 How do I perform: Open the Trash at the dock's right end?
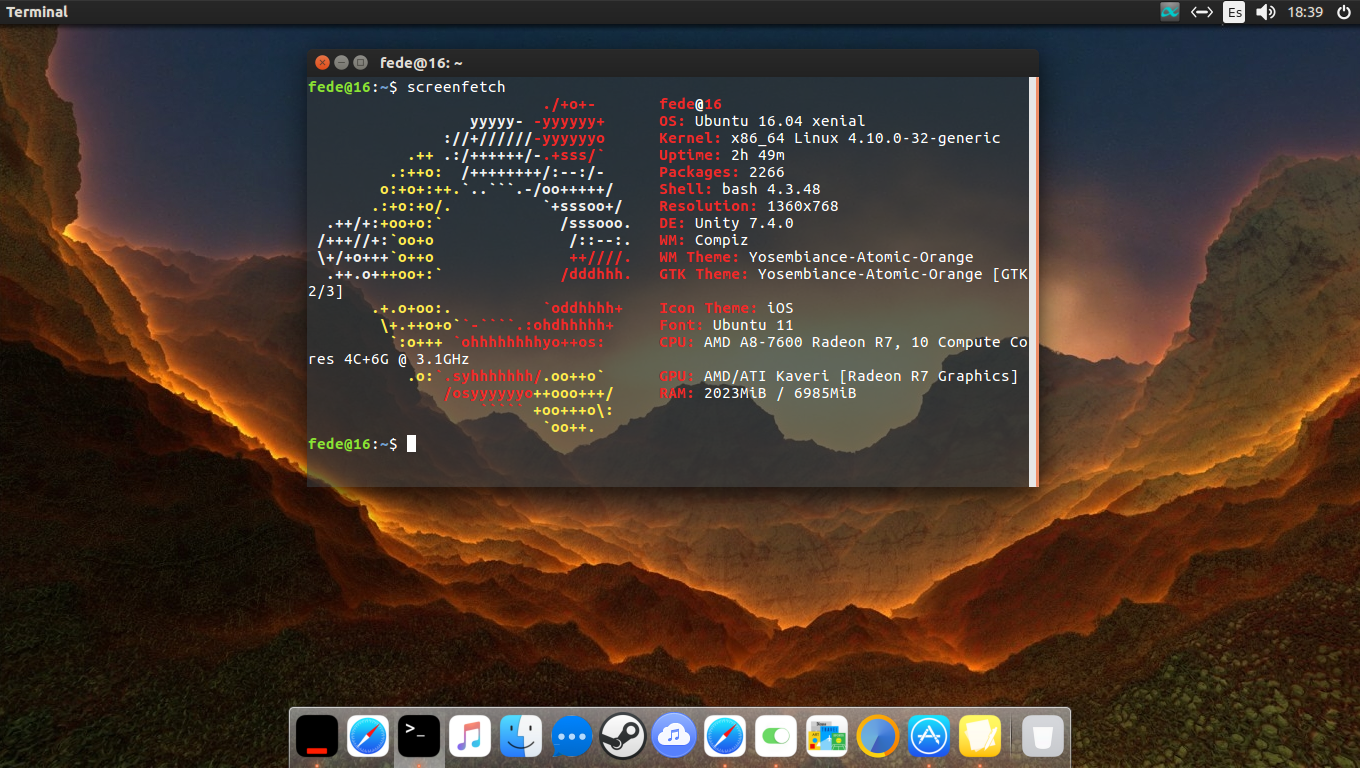(x=1043, y=736)
